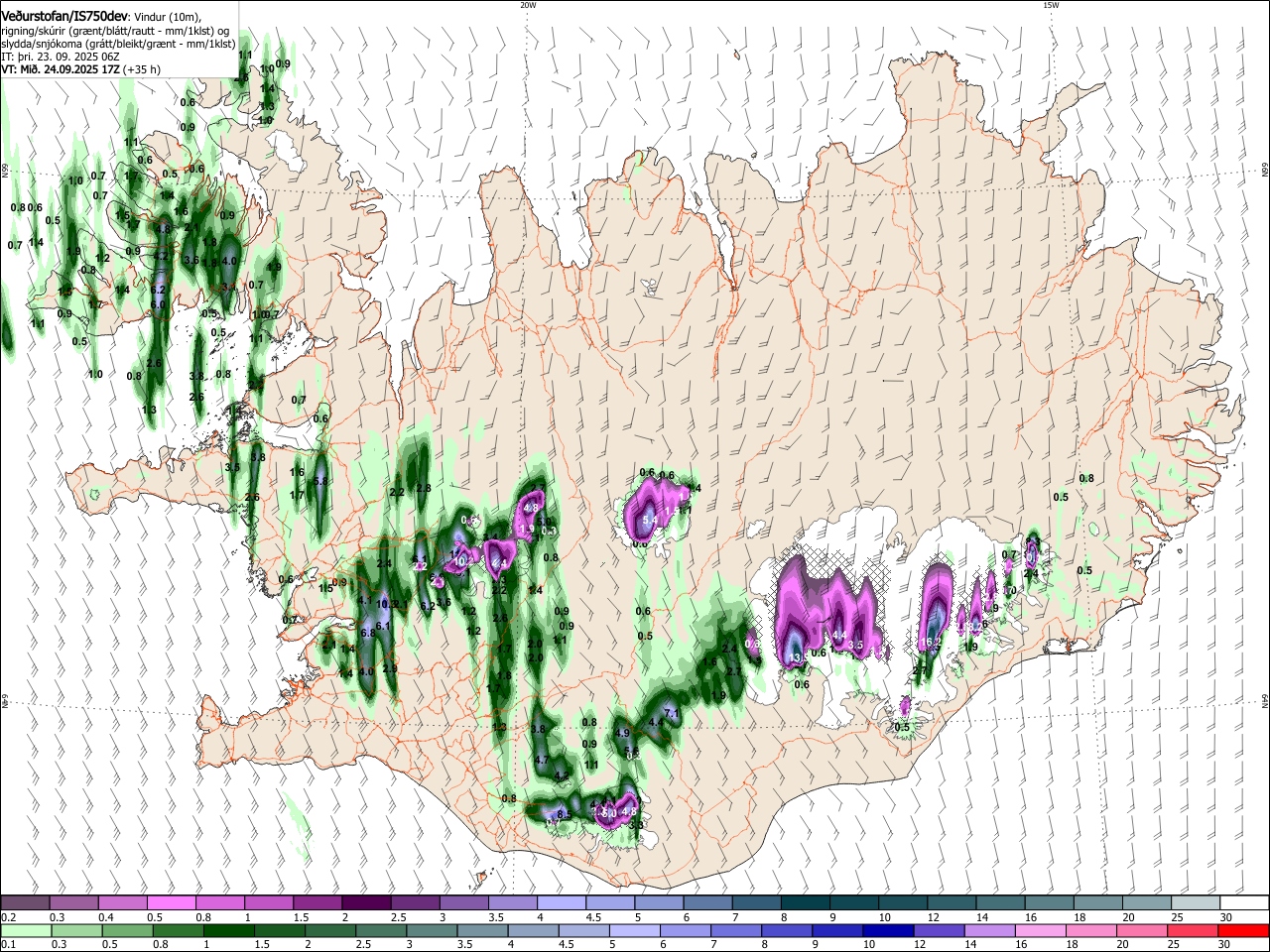Screen dimensions: 1270x952
Task: Click bottom-row legend swatch between 0.3 and 0.5
Action: tap(74, 931)
